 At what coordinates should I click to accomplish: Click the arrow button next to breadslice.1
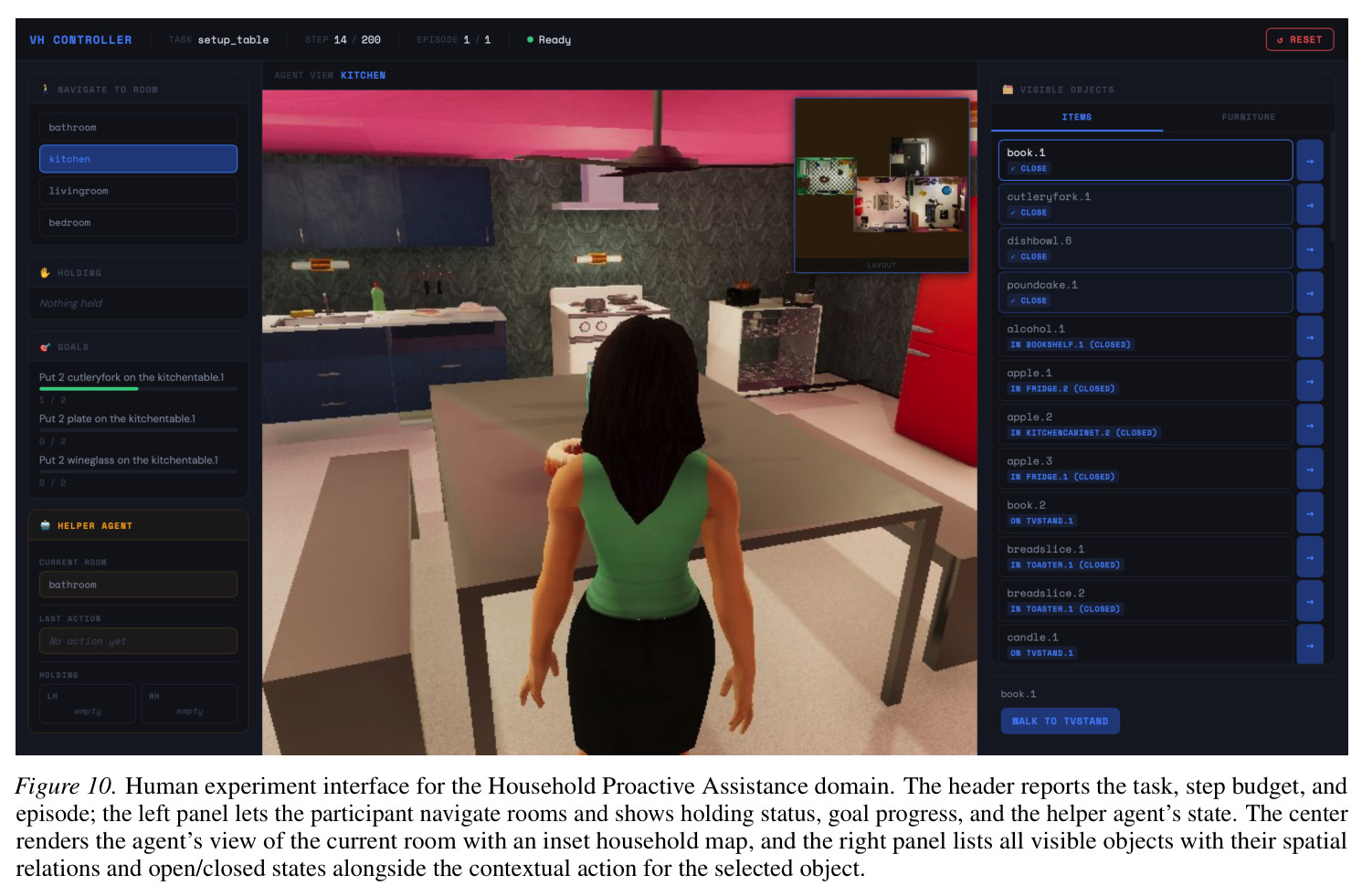click(x=1309, y=557)
